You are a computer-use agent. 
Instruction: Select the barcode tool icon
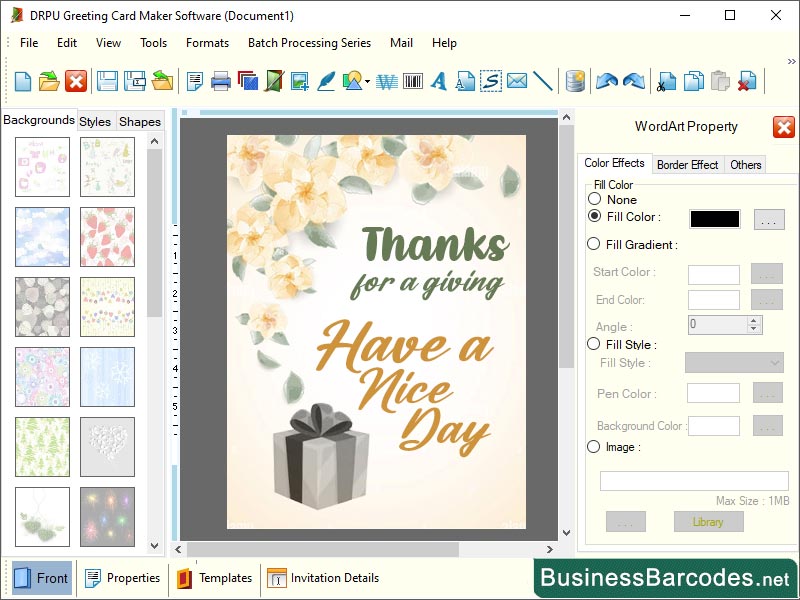[413, 82]
